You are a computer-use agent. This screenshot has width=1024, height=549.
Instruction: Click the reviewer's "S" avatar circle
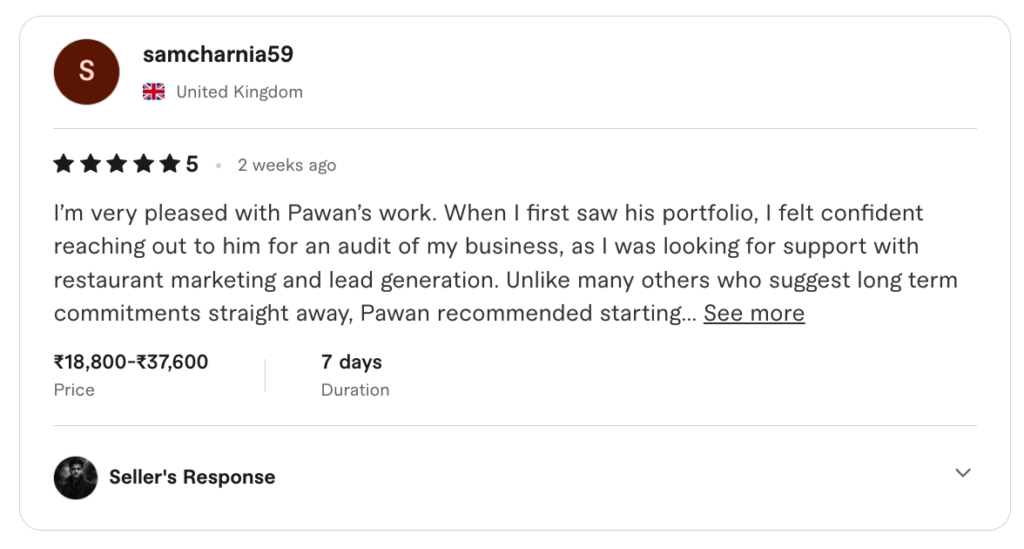click(86, 72)
